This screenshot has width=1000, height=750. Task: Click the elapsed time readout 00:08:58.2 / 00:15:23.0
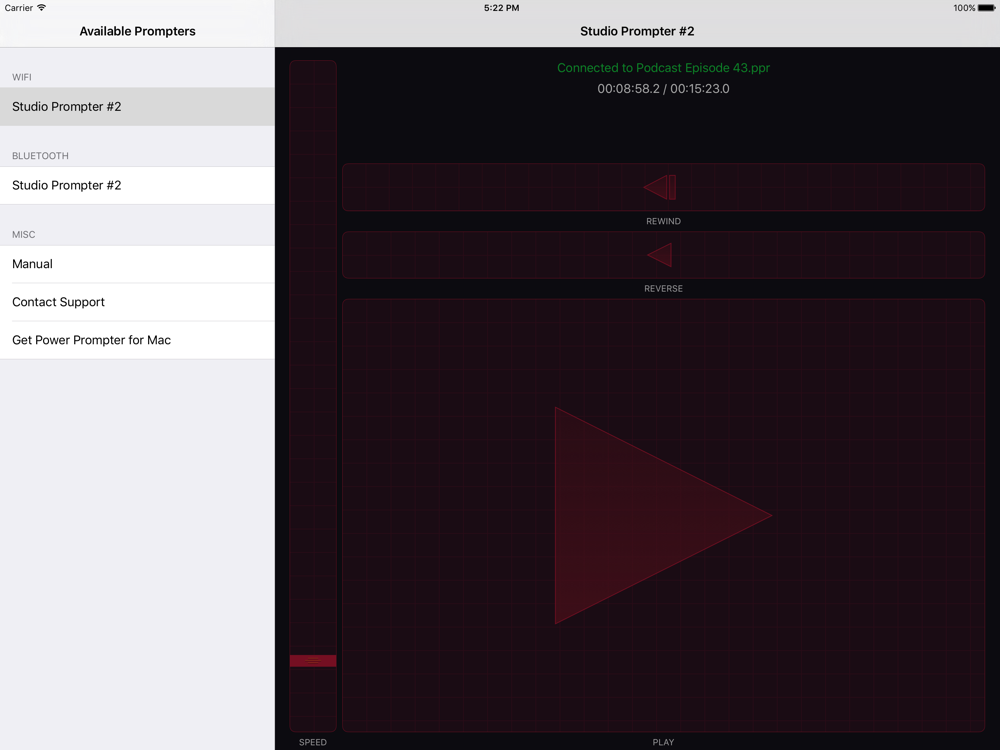coord(663,89)
